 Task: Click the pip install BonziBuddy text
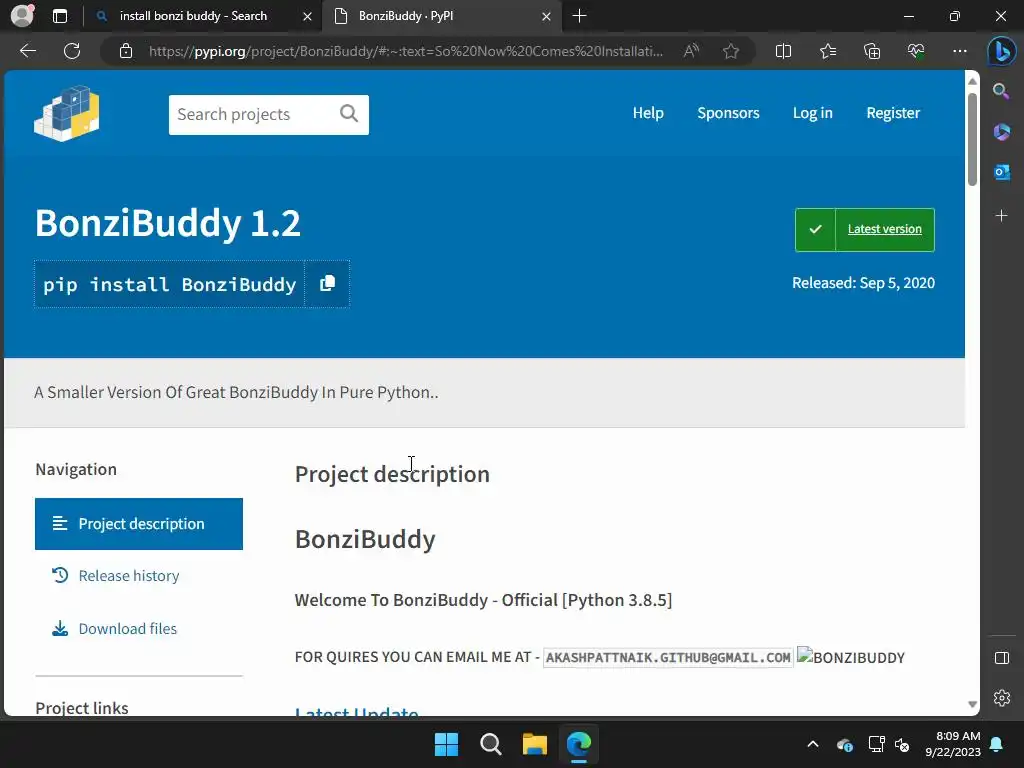170,284
